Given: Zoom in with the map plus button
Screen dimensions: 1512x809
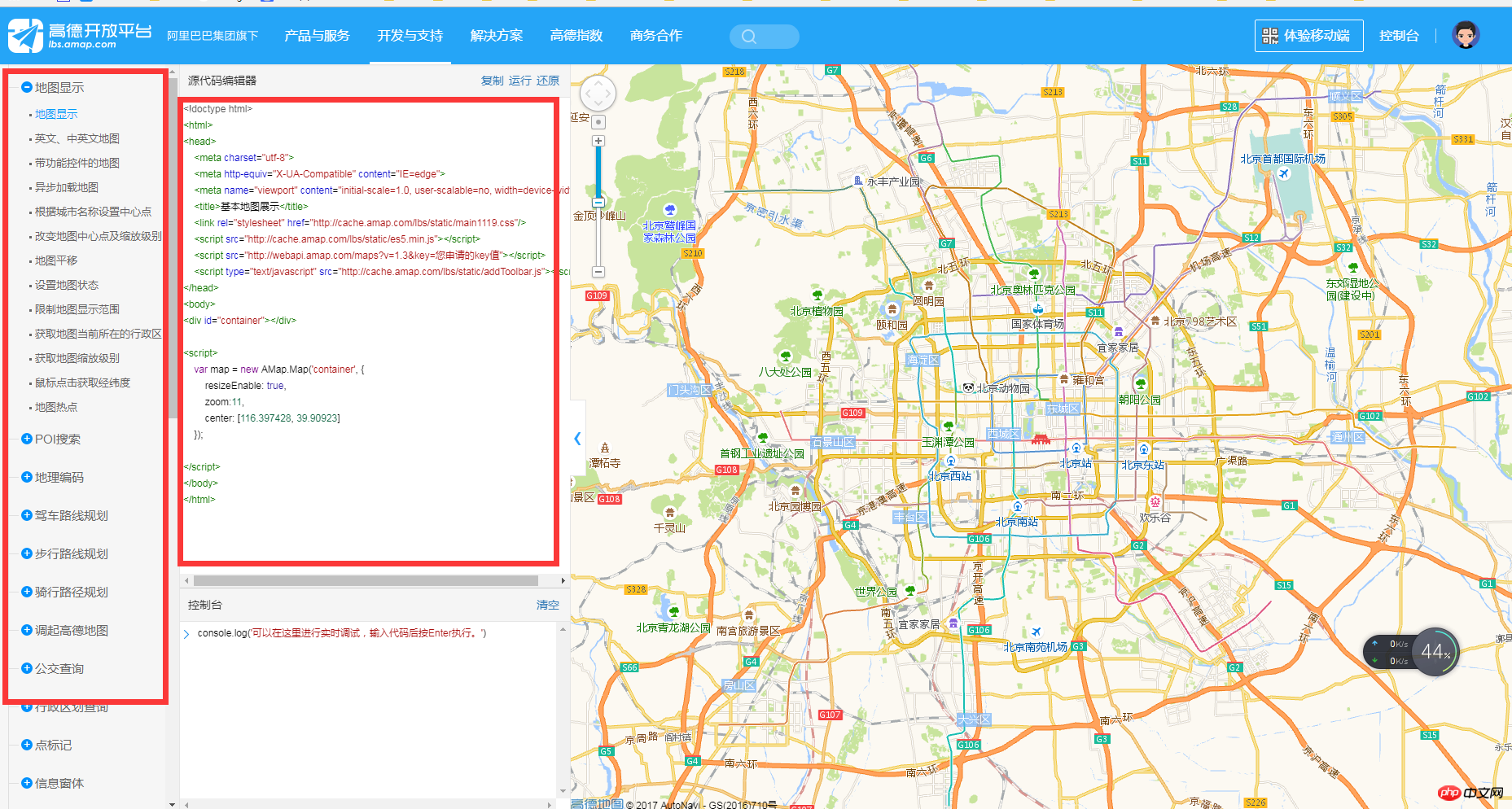Looking at the screenshot, I should (x=598, y=141).
